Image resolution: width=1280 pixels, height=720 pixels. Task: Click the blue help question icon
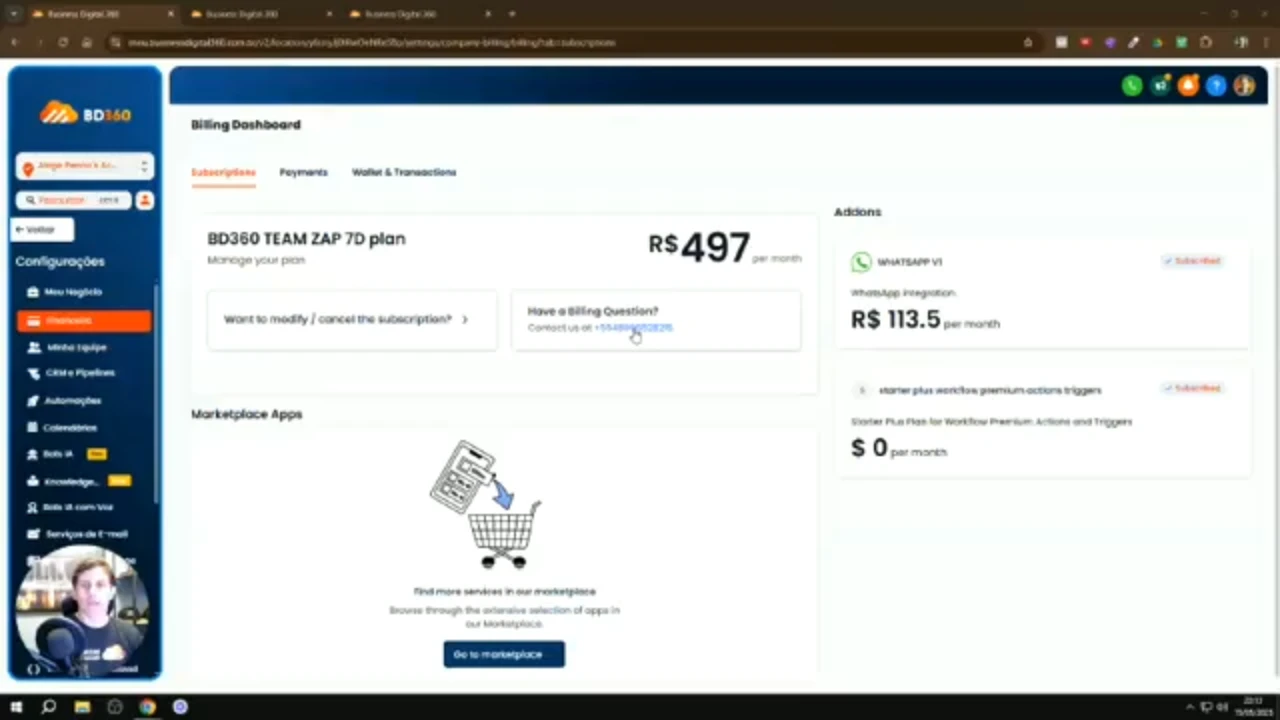[x=1216, y=86]
